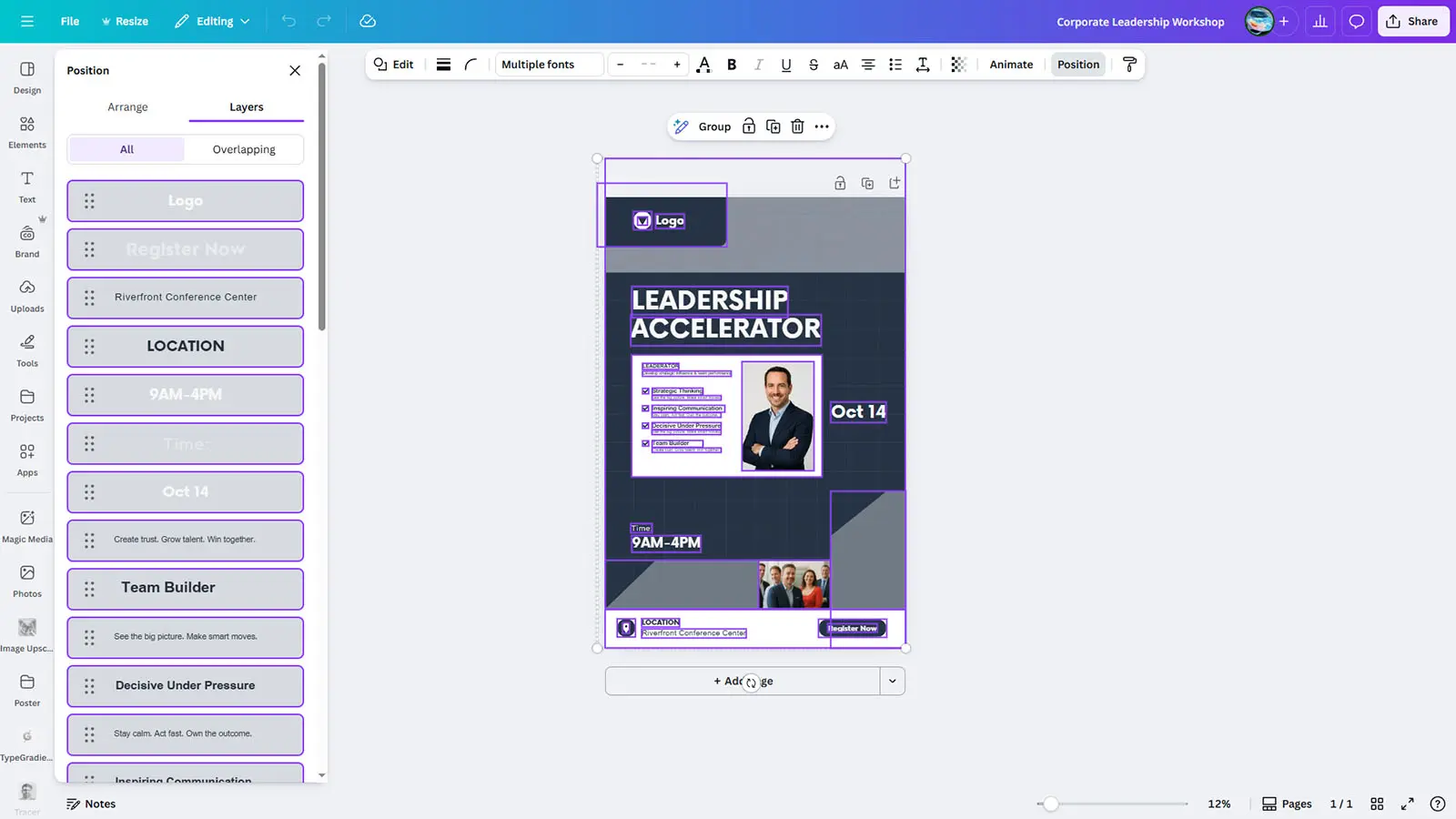The height and width of the screenshot is (819, 1456).
Task: Open the Multiple fonts font selector
Action: pyautogui.click(x=549, y=65)
